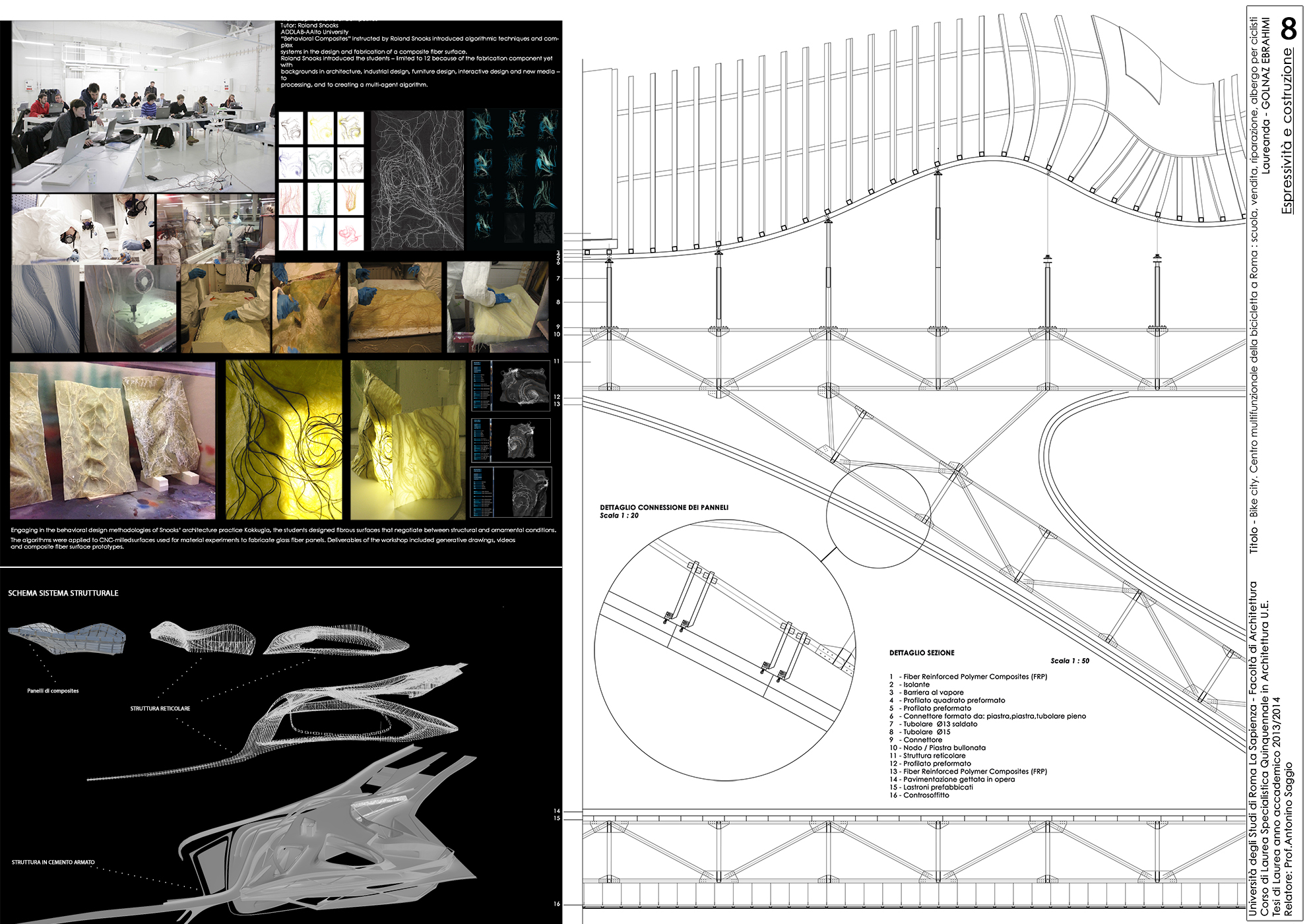The width and height of the screenshot is (1309, 924).
Task: Click the Tutor: Roland Snooks text line
Action: [x=309, y=26]
